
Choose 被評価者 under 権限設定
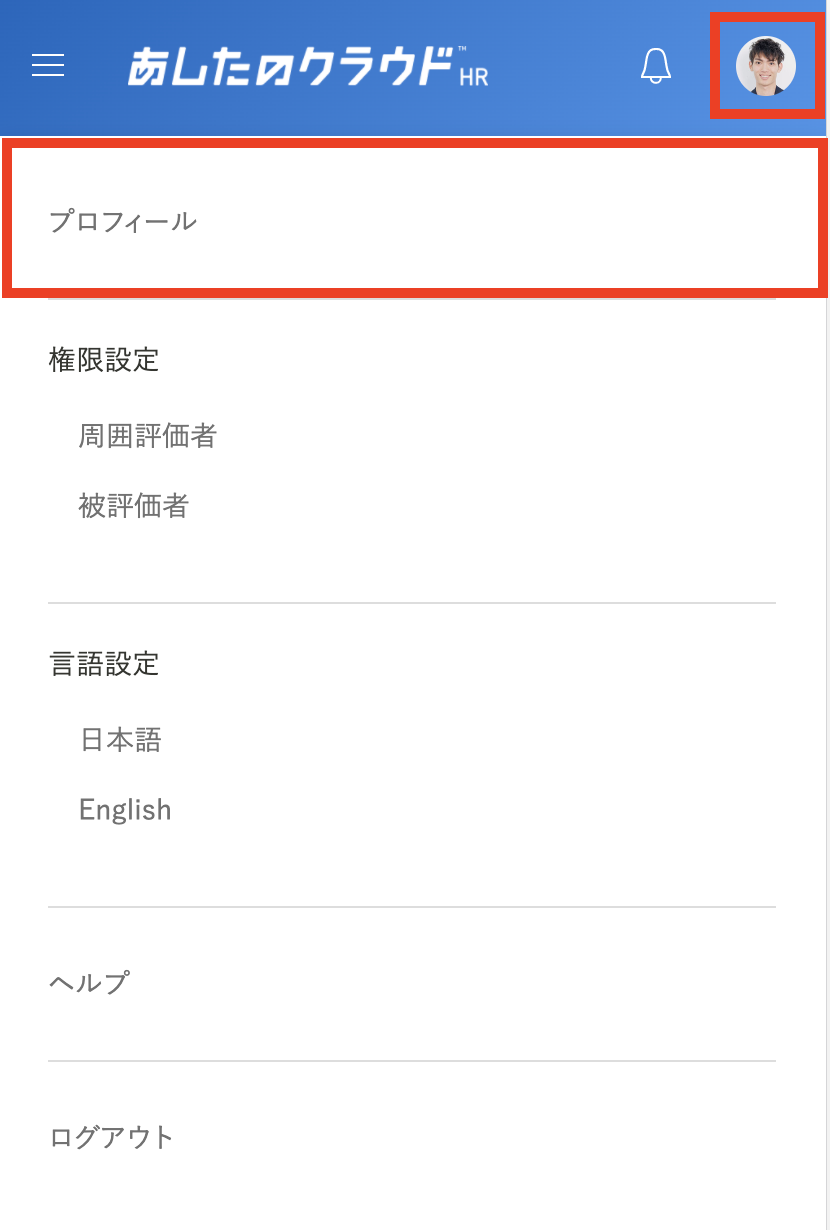134,507
